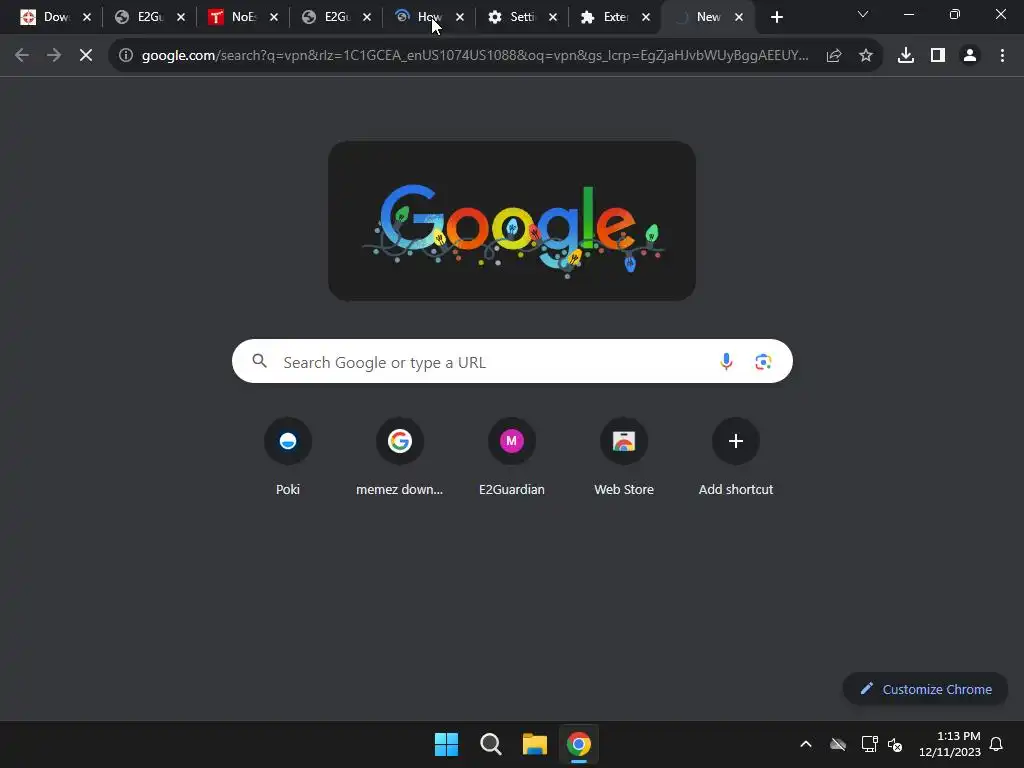Open a new tab with plus button

(x=776, y=17)
